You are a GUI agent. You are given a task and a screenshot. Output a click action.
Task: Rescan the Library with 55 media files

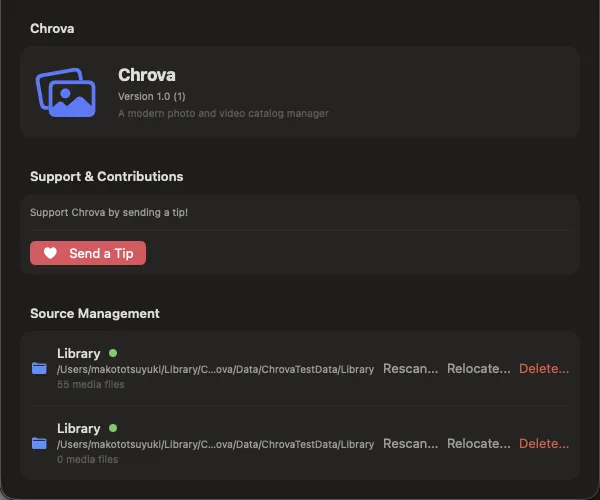coord(411,368)
